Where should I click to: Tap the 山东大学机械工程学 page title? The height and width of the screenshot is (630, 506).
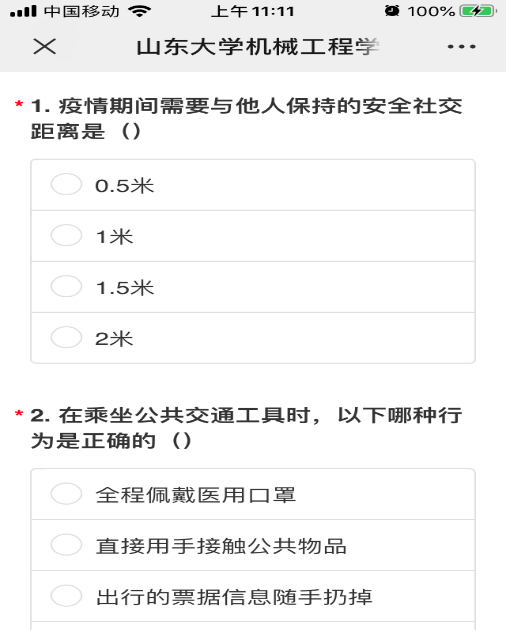point(258,47)
